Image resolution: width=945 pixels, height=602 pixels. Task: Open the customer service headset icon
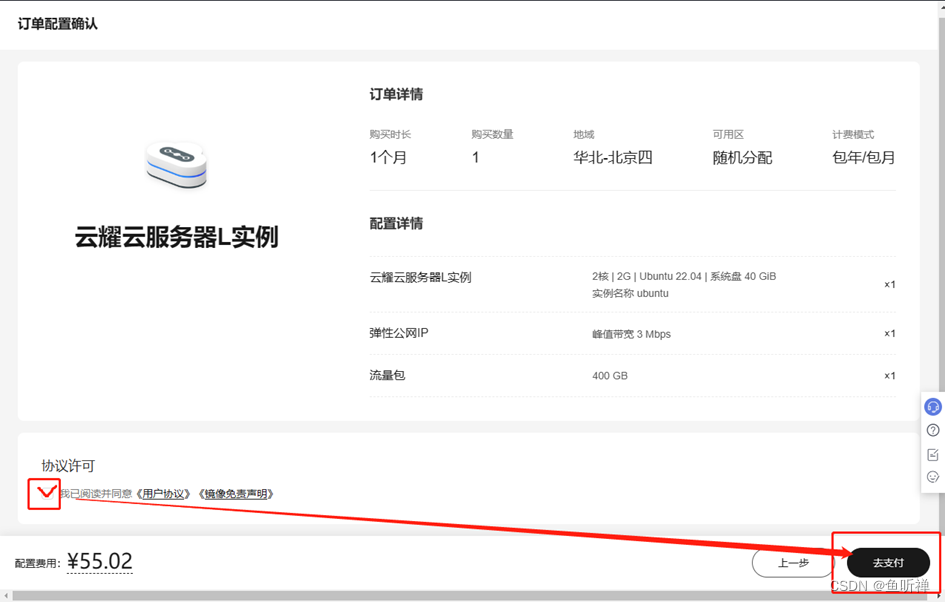pyautogui.click(x=932, y=407)
